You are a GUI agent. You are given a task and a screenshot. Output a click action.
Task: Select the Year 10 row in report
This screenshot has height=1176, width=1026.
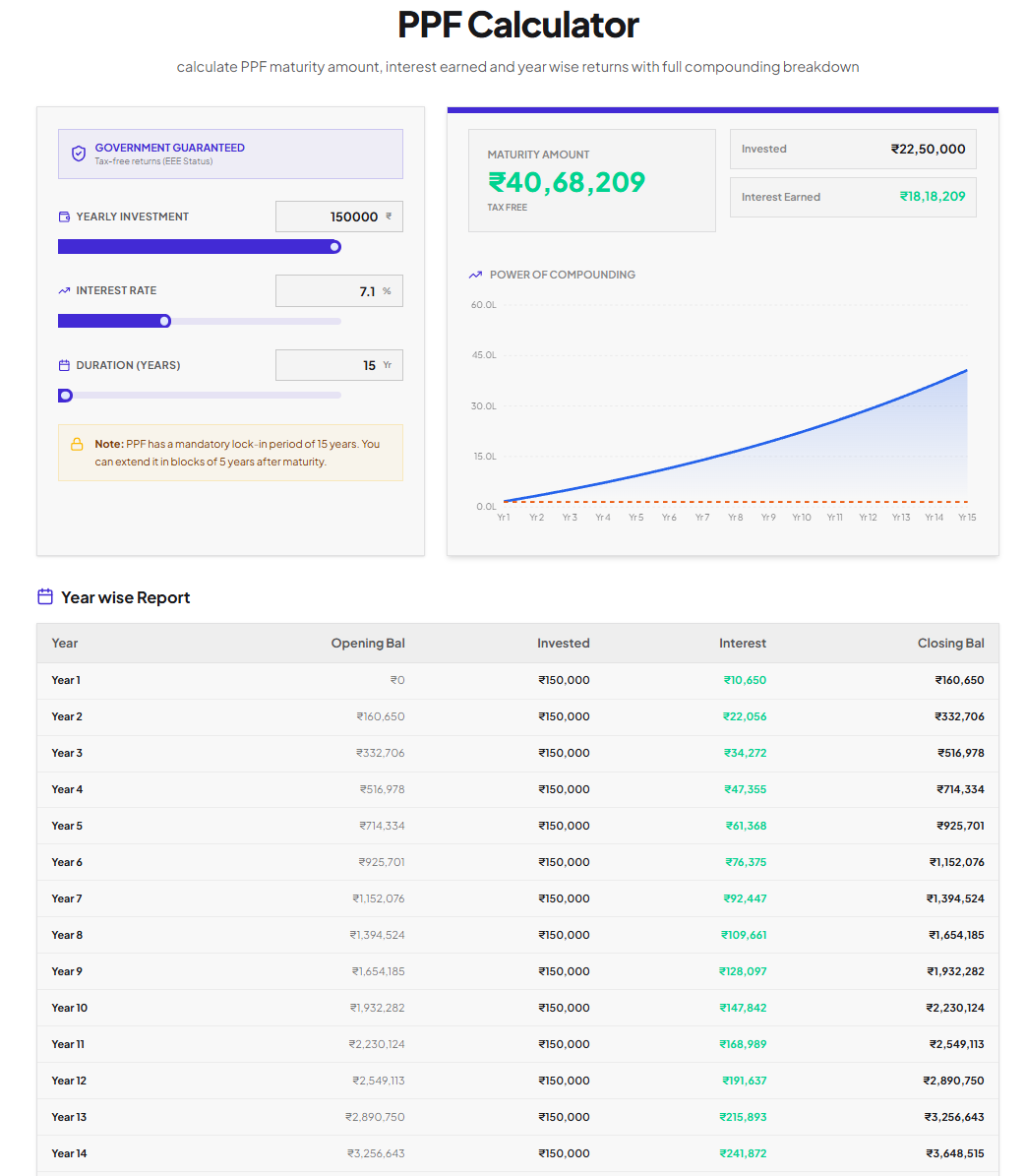click(517, 1008)
